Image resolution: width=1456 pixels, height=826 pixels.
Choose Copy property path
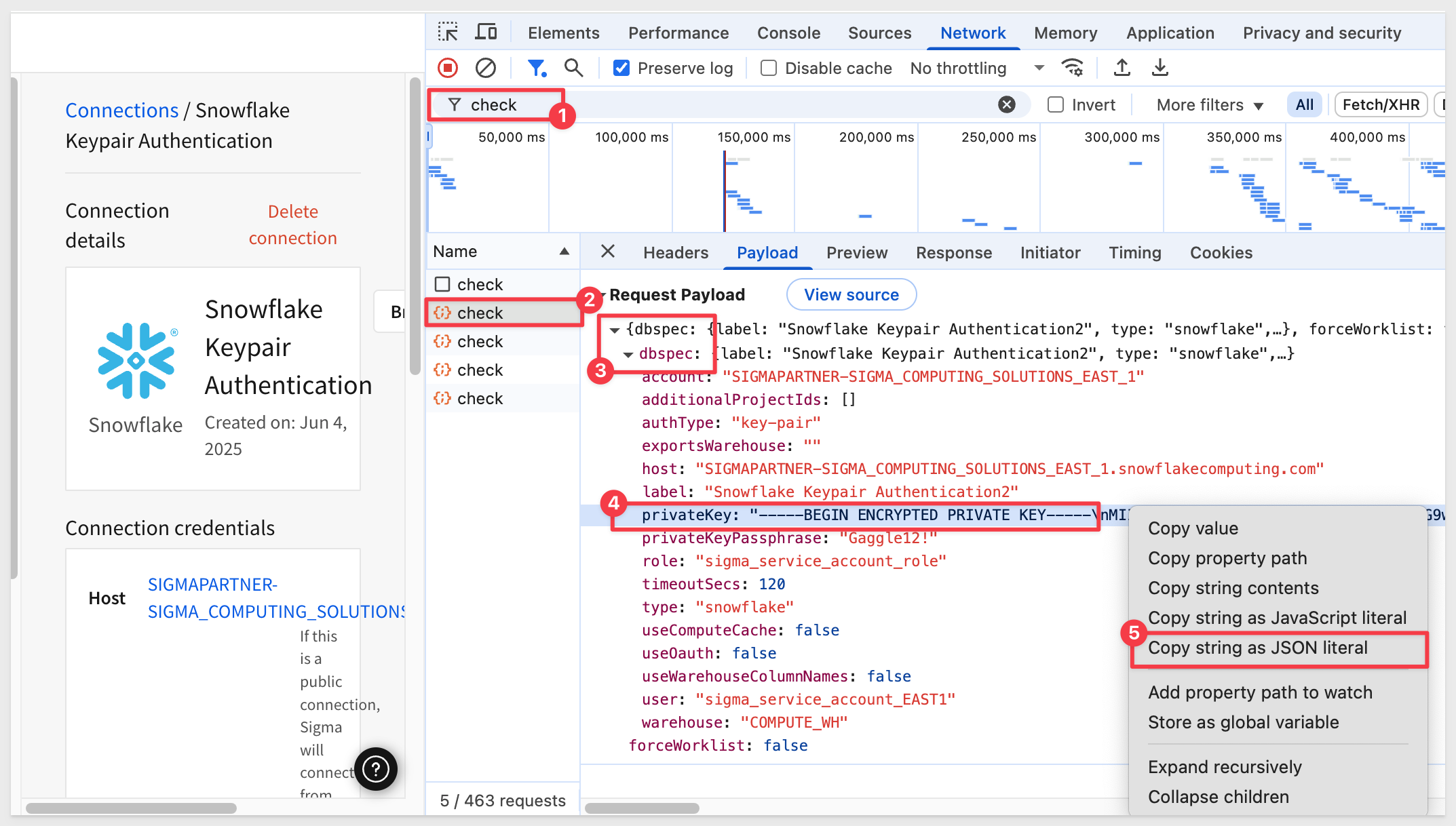[x=1227, y=558]
